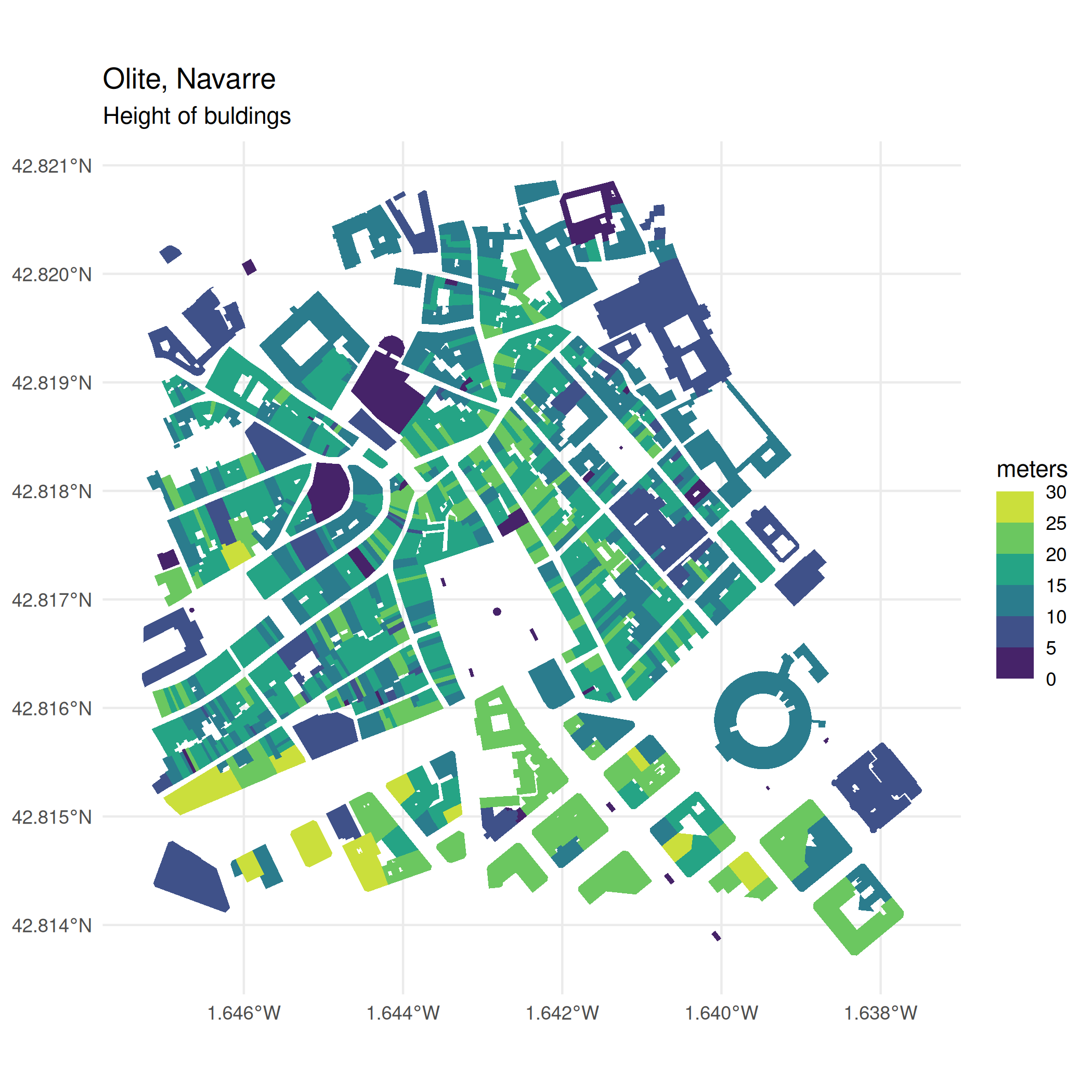
Task: Click the blue-purple 5-10 meters legend swatch
Action: [x=1015, y=631]
